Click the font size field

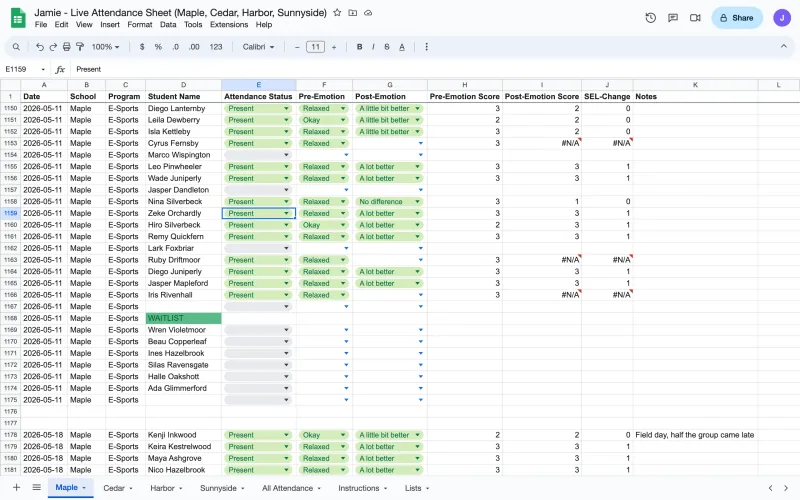pos(315,47)
